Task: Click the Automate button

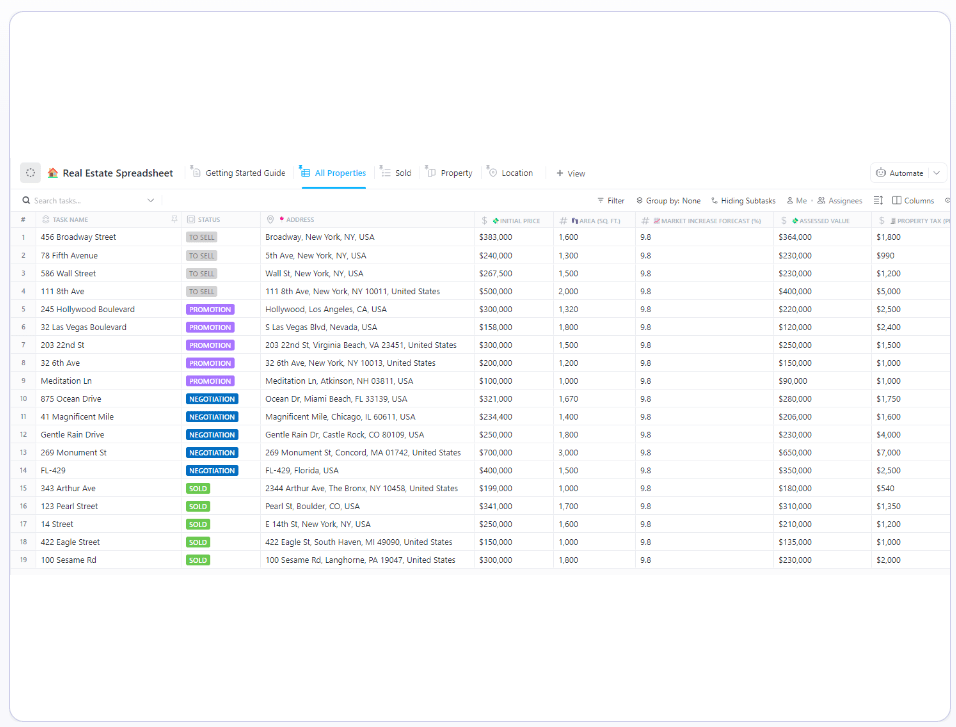Action: pyautogui.click(x=899, y=173)
